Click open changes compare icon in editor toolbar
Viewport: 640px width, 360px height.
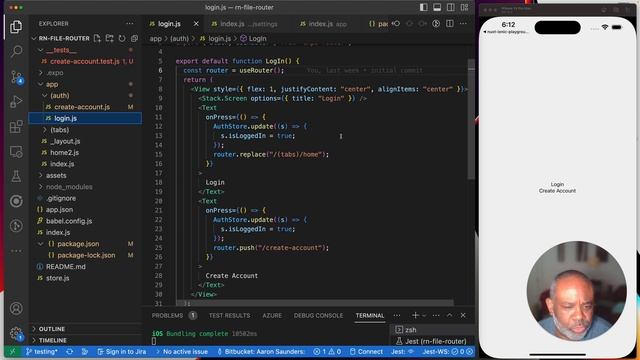point(396,24)
